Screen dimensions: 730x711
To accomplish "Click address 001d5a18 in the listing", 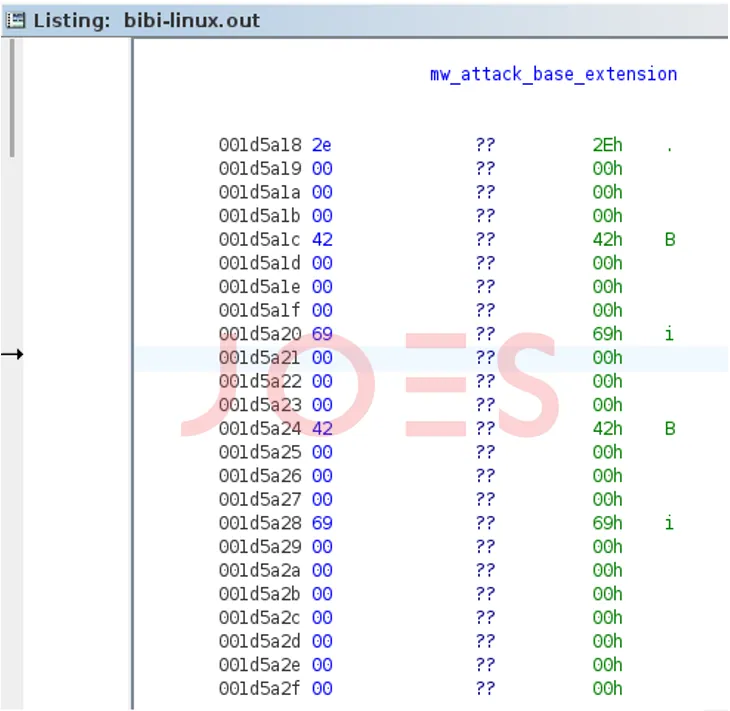I will click(260, 145).
